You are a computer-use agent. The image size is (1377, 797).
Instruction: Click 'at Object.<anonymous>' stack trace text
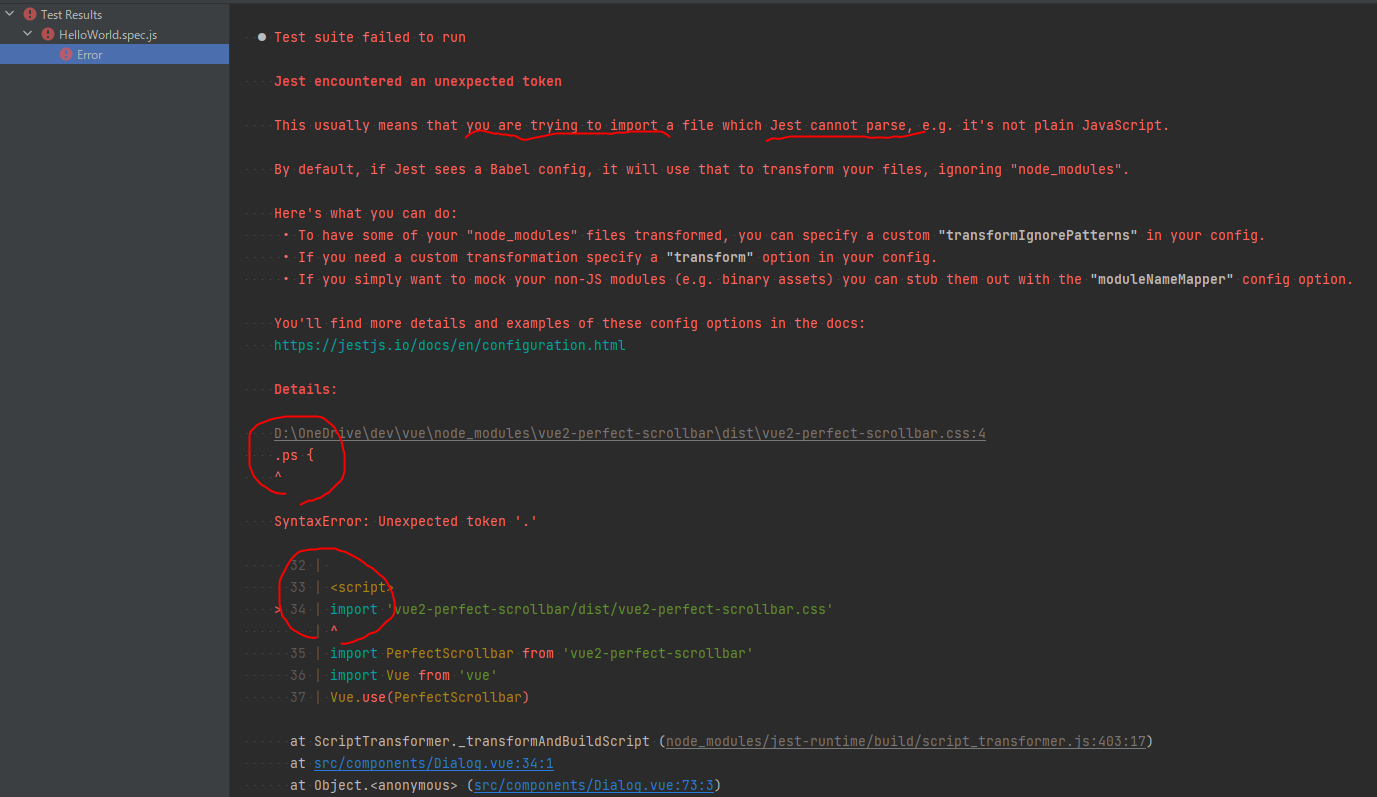tap(374, 785)
